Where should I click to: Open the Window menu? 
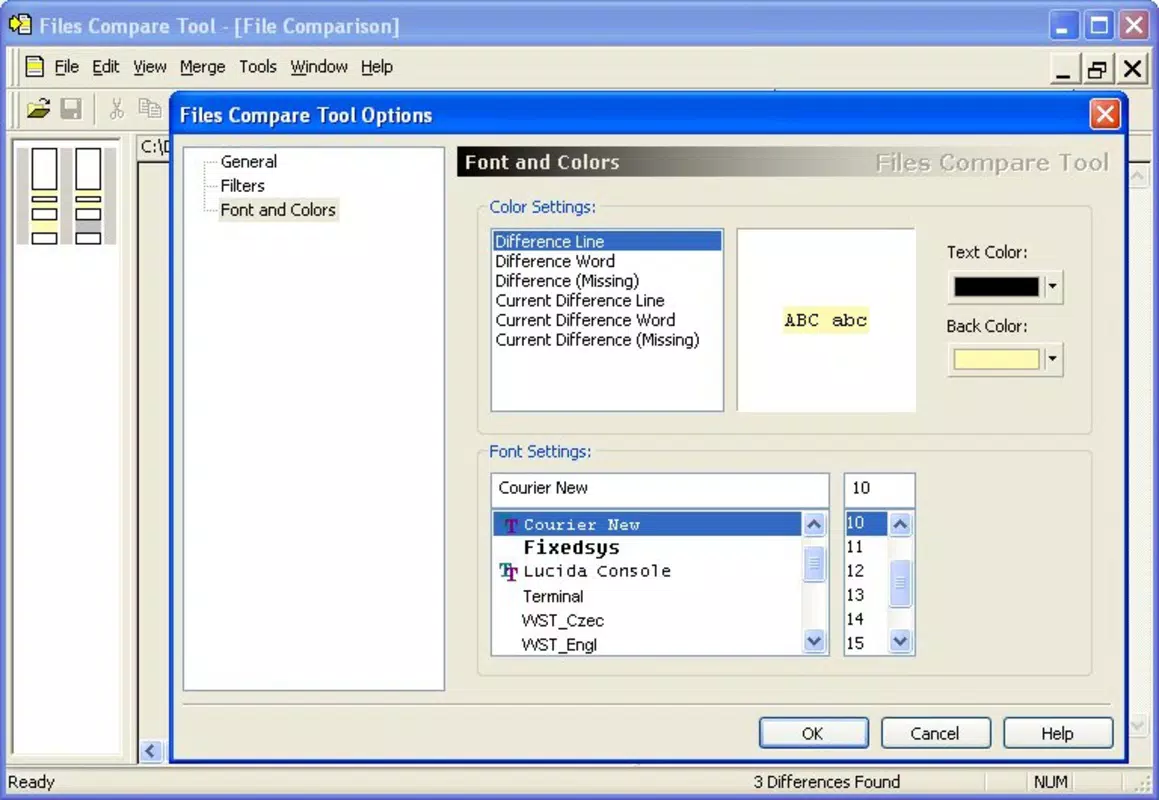pos(319,67)
